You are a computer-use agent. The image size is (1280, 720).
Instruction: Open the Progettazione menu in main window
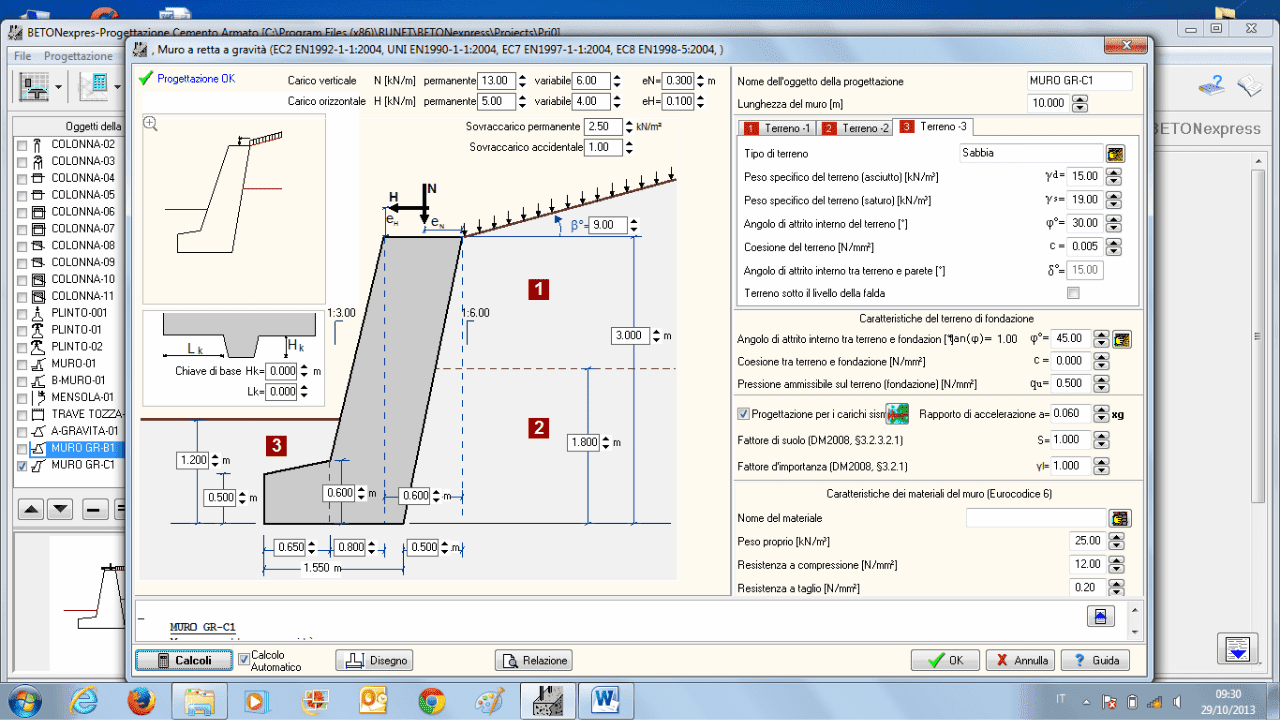78,56
